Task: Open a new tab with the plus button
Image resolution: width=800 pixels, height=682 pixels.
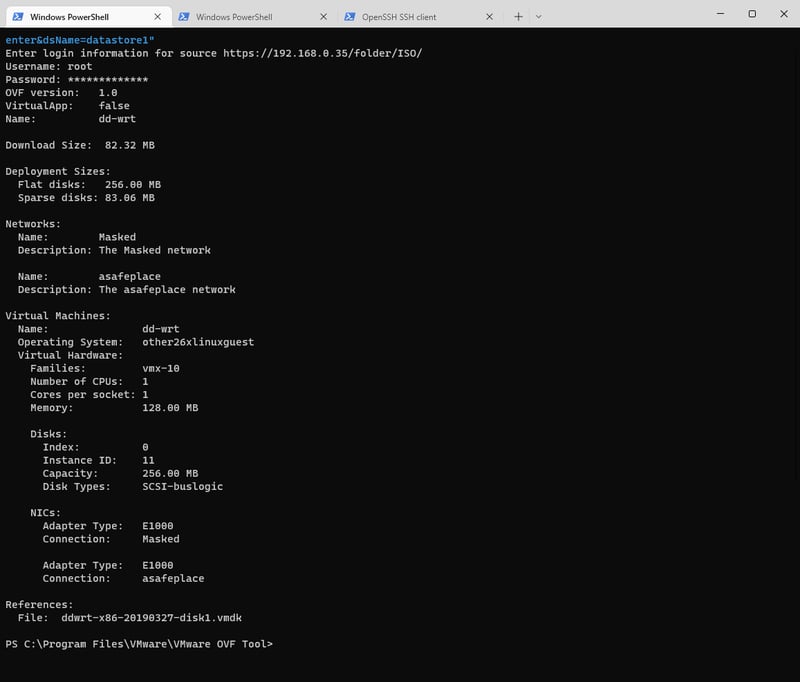Action: tap(518, 17)
